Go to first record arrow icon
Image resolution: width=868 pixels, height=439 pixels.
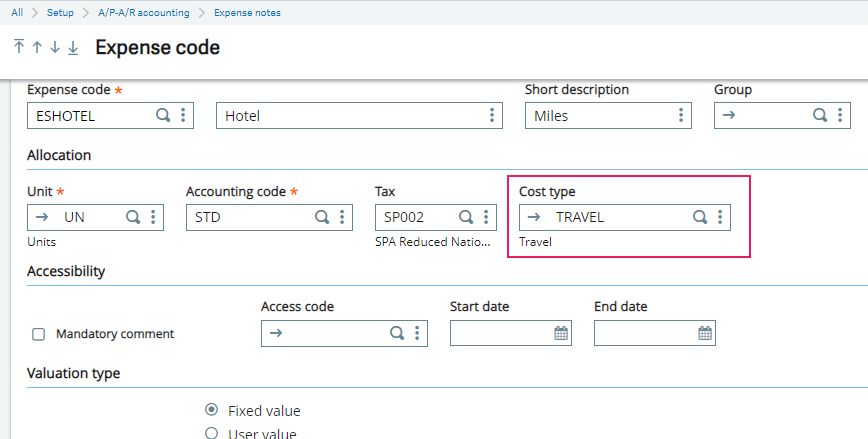tap(19, 47)
